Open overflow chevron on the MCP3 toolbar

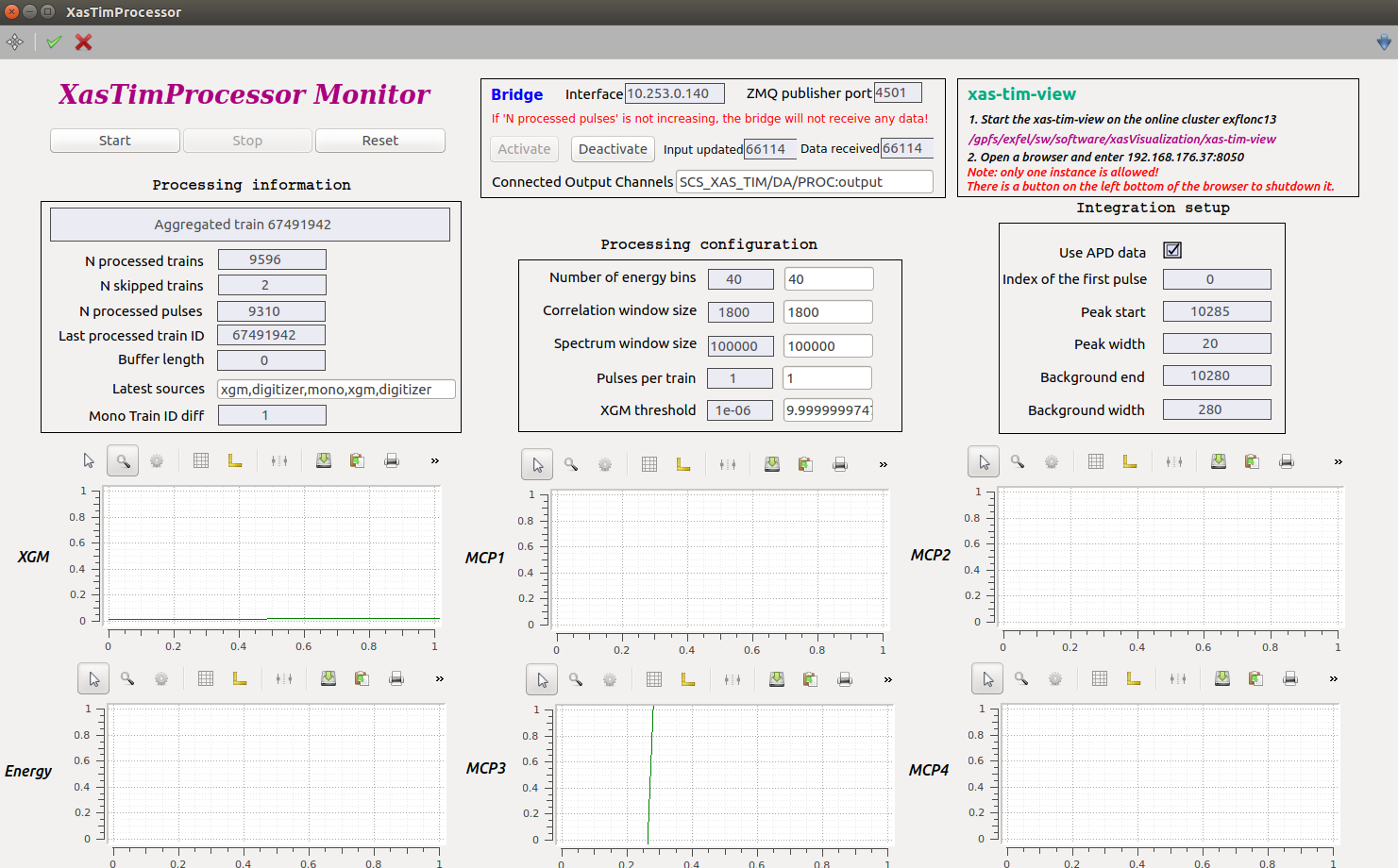[888, 679]
